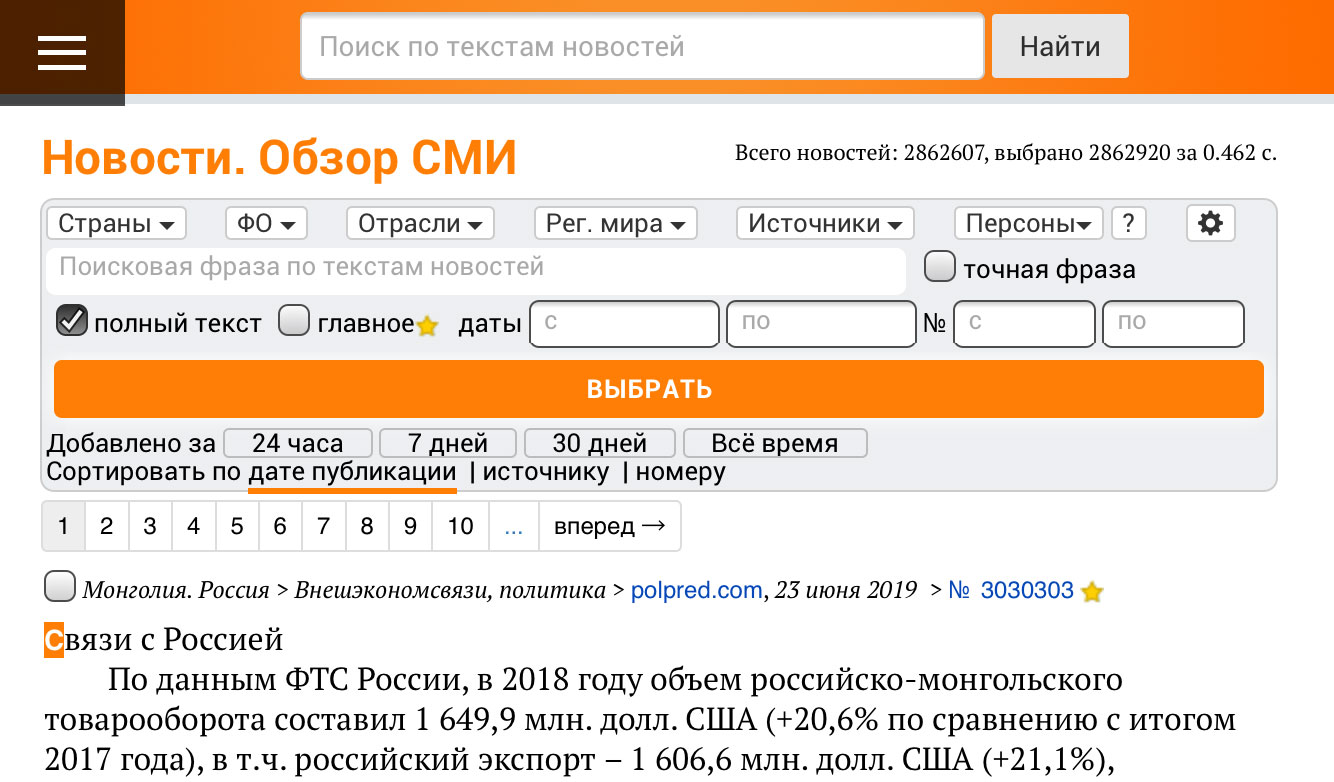Filter news added in last 7 дней
Viewport: 1334px width, 782px height.
click(x=448, y=442)
